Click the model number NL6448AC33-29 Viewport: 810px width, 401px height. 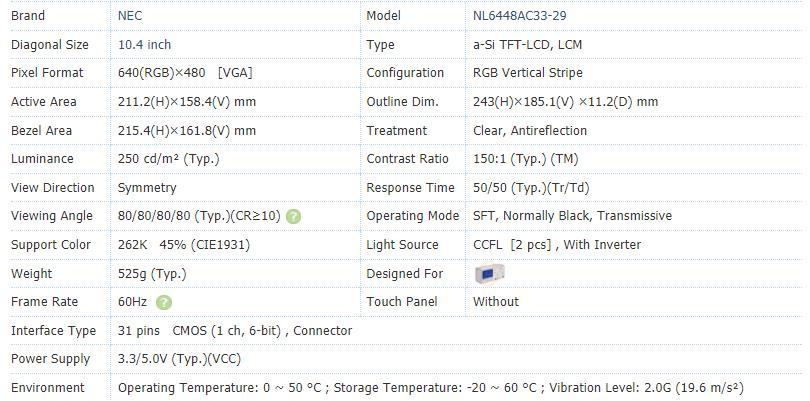click(519, 16)
